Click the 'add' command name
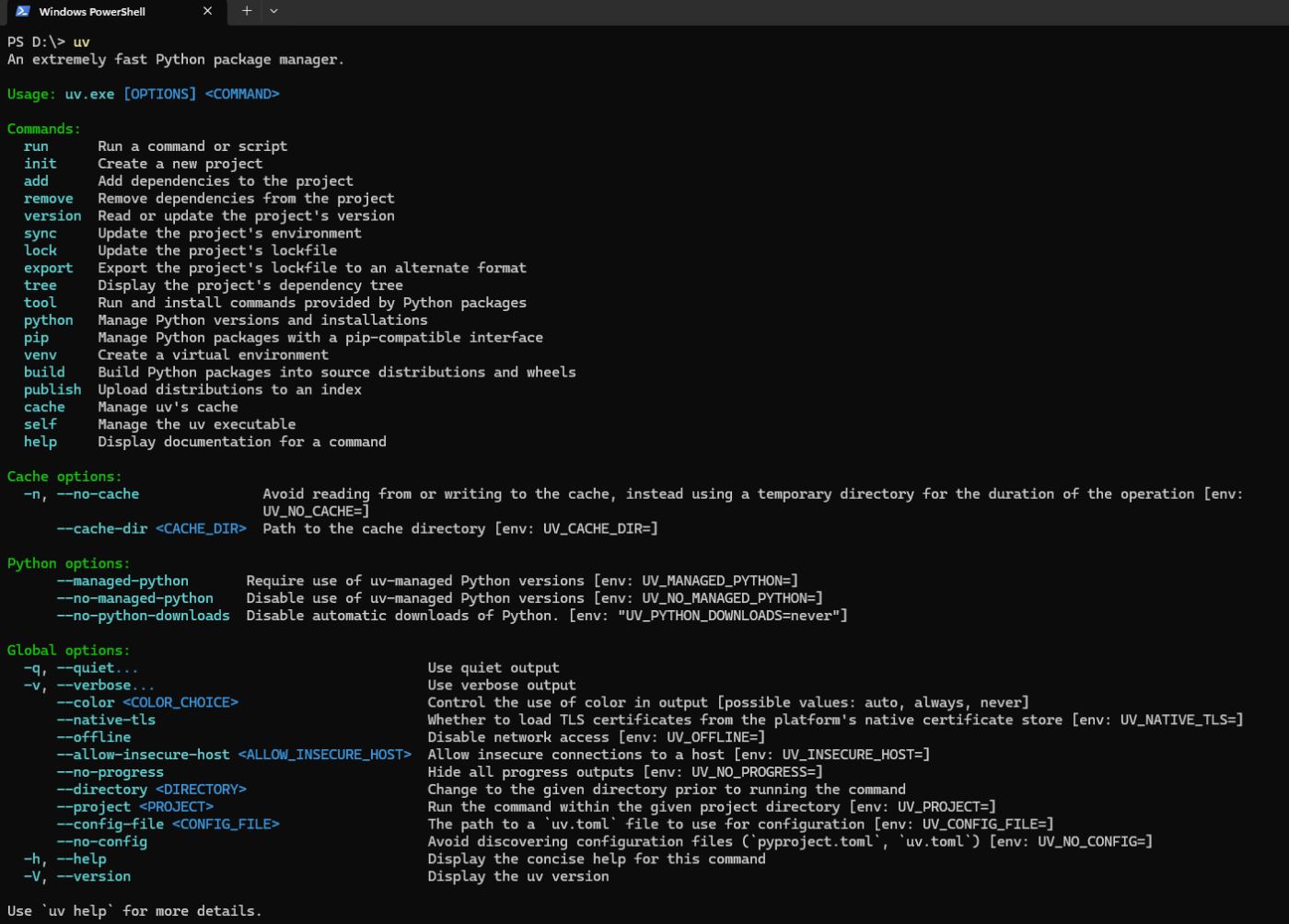Viewport: 1289px width, 924px height. click(x=36, y=181)
